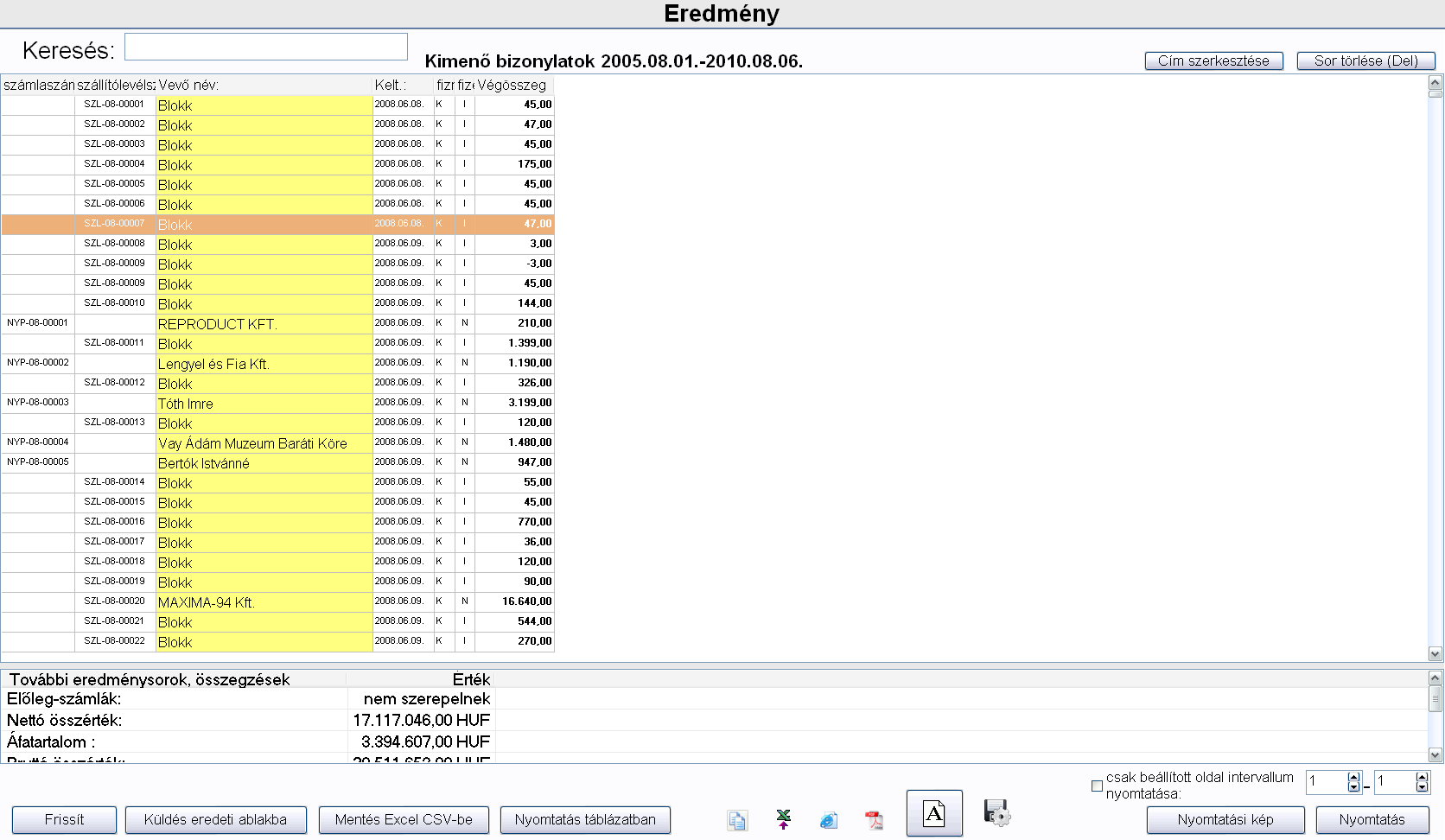This screenshot has height=840, width=1445.
Task: Export to PDF icon
Action: pyautogui.click(x=874, y=820)
